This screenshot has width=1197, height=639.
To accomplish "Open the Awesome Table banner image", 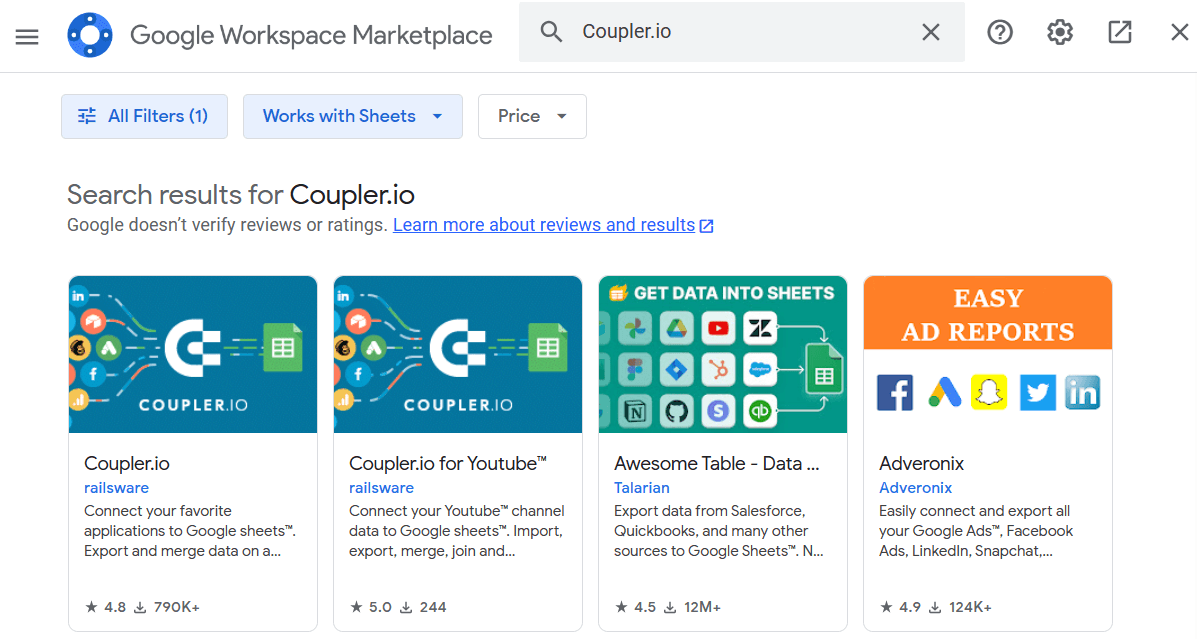I will [x=722, y=354].
